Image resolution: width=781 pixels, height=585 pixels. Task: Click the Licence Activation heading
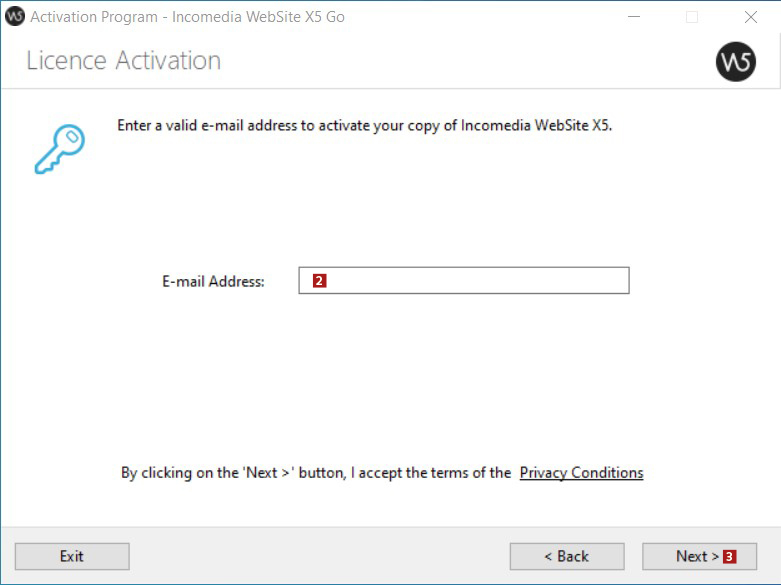[x=124, y=61]
